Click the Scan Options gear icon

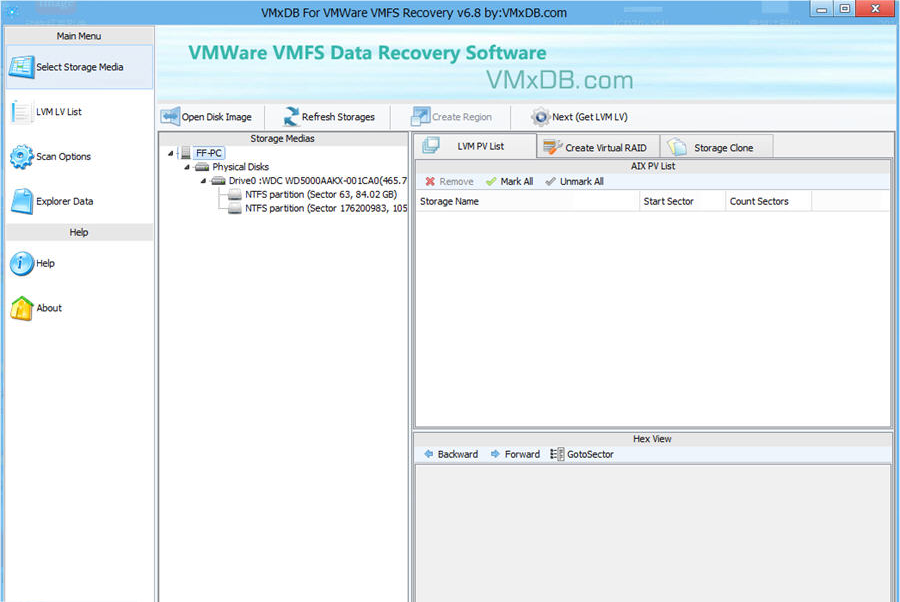[22, 156]
